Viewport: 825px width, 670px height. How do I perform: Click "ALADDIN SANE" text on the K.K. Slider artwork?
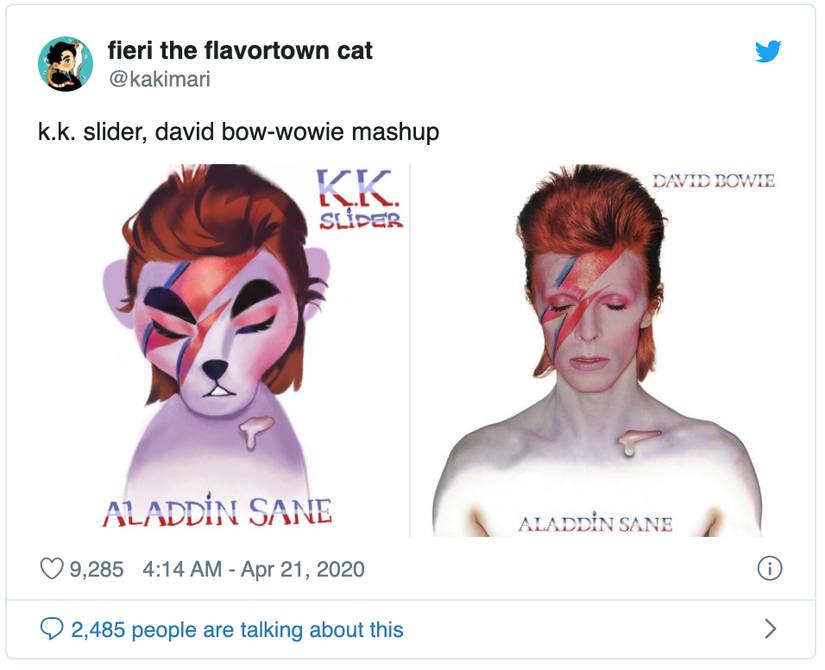tap(217, 513)
